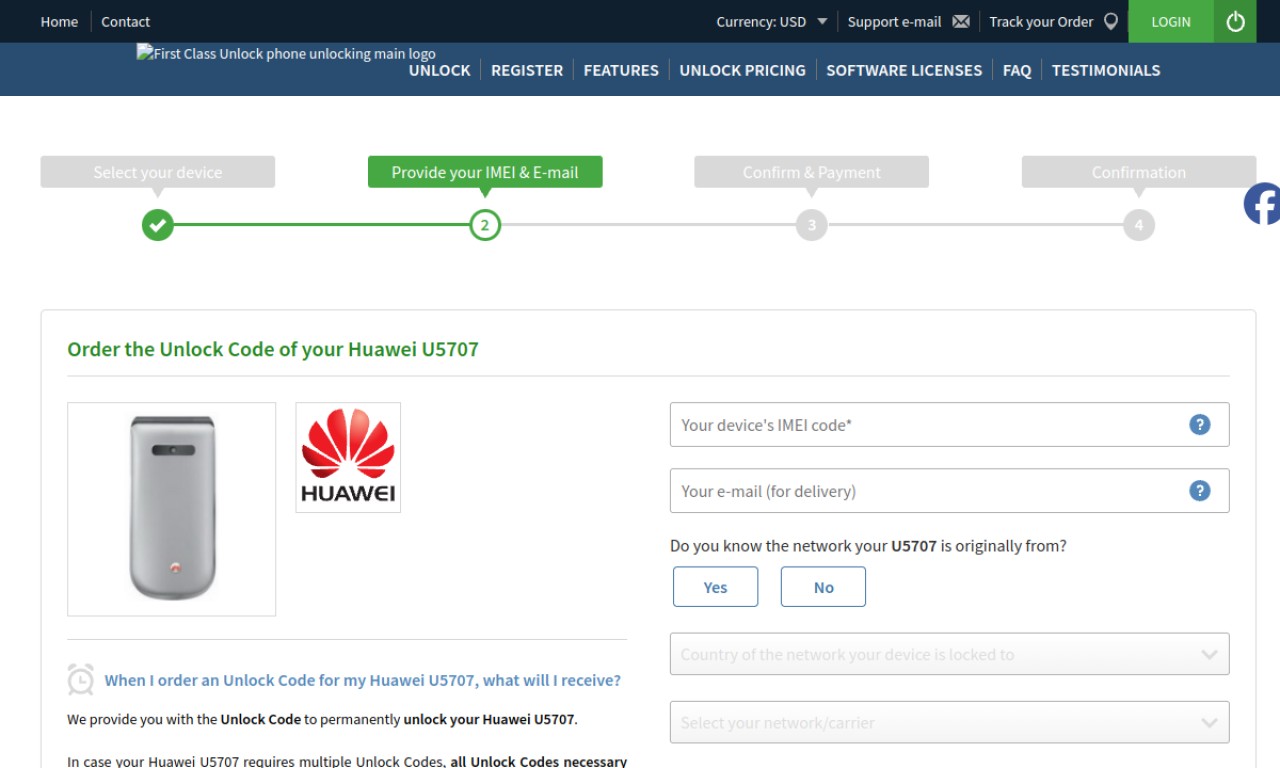The width and height of the screenshot is (1280, 768).
Task: Click the alarm clock icon by the question
Action: tap(81, 679)
